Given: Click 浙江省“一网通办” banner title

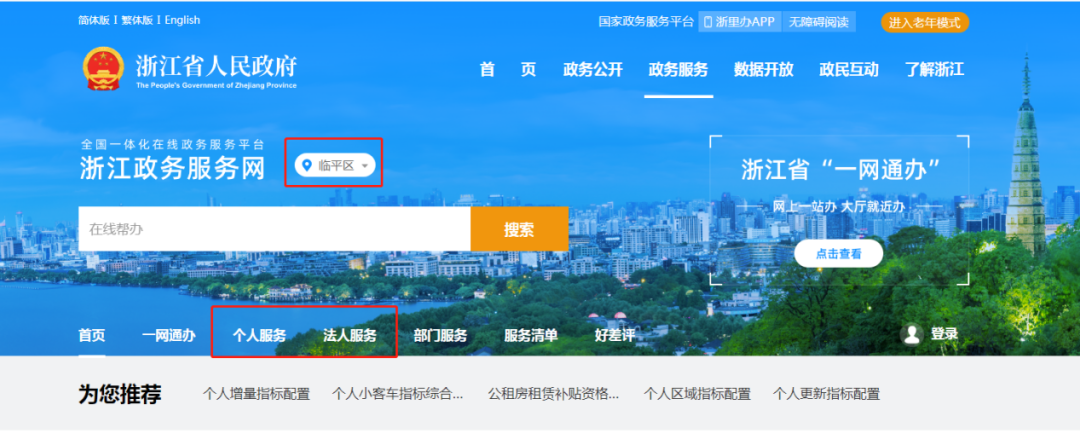Looking at the screenshot, I should (841, 169).
